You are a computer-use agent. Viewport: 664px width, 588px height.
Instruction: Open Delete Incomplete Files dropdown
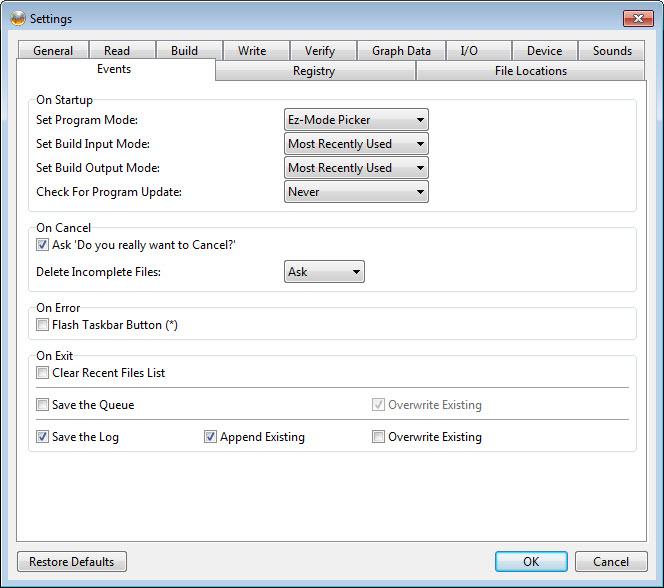[x=324, y=272]
